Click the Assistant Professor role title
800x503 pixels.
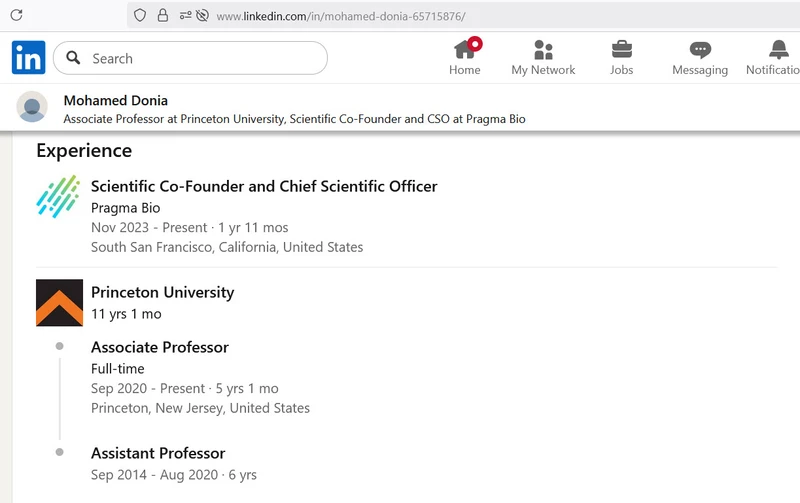(158, 454)
